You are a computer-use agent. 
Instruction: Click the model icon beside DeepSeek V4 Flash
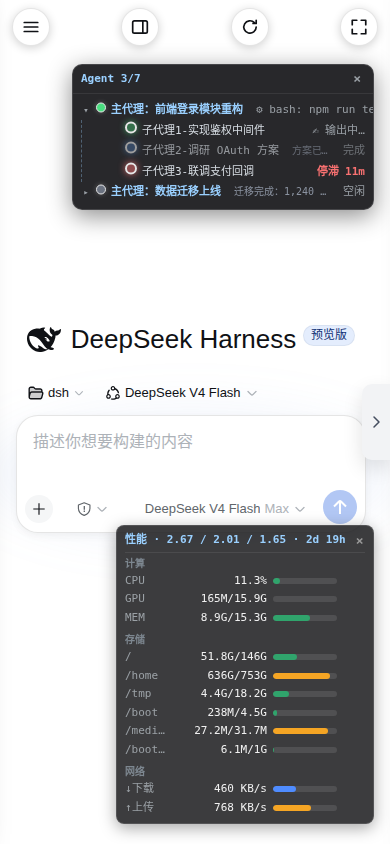(x=112, y=393)
